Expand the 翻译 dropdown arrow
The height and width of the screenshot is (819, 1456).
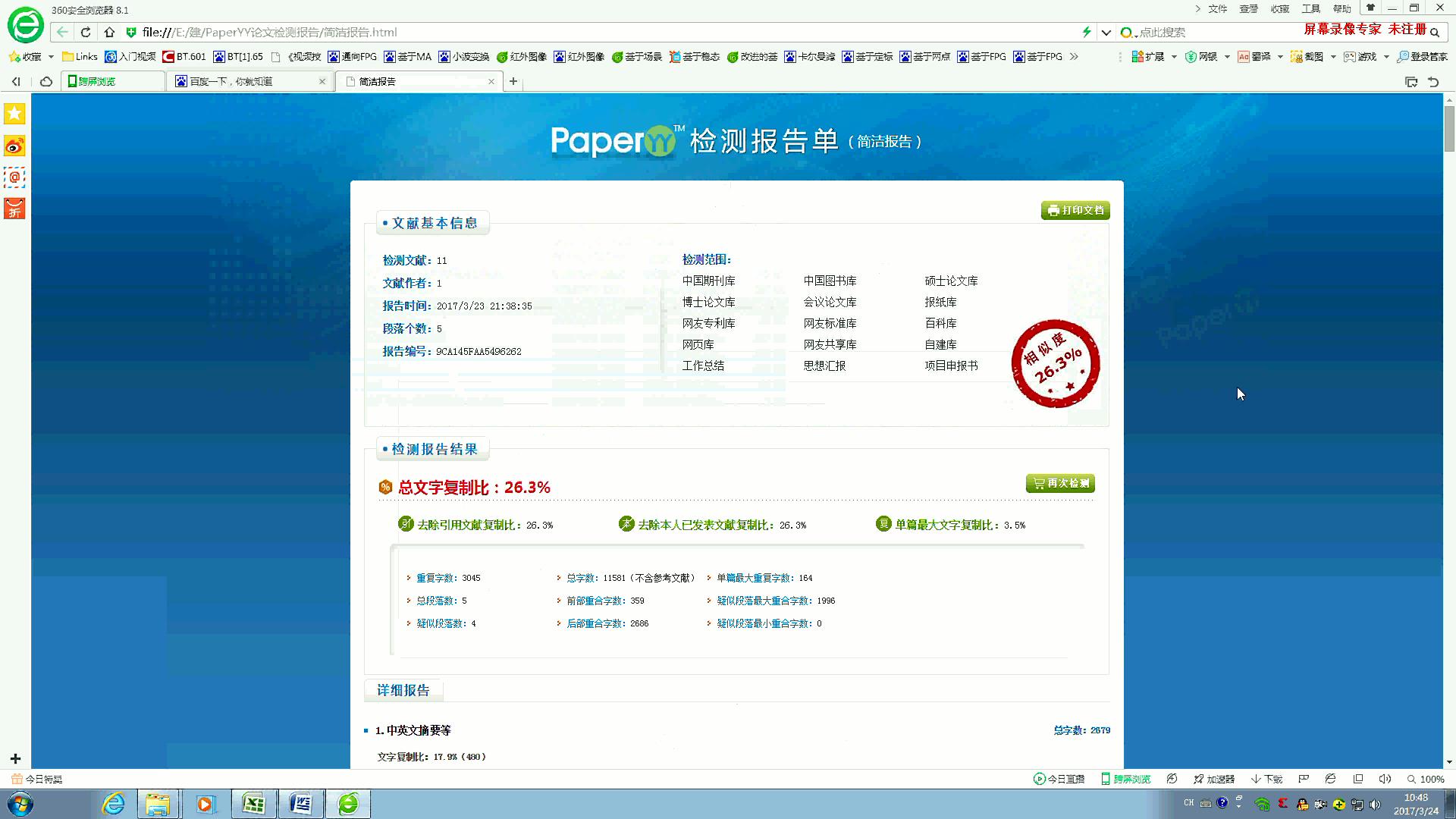[x=1280, y=57]
